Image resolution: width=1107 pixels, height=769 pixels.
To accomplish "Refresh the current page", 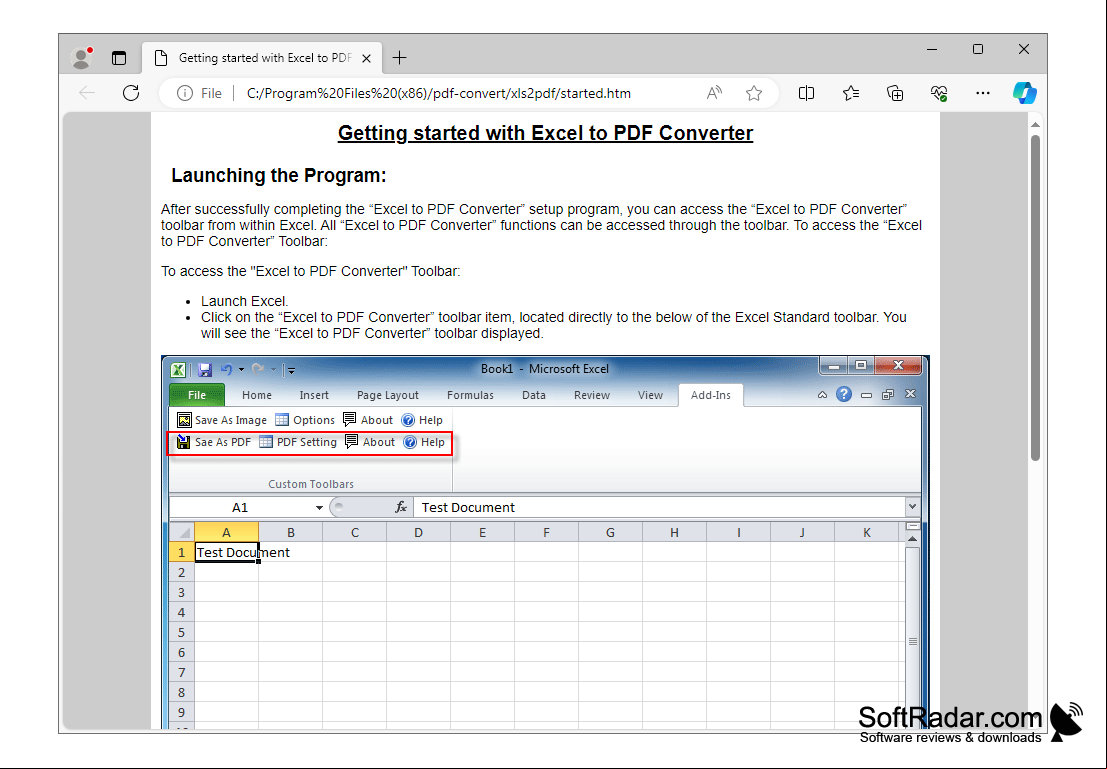I will 131,93.
